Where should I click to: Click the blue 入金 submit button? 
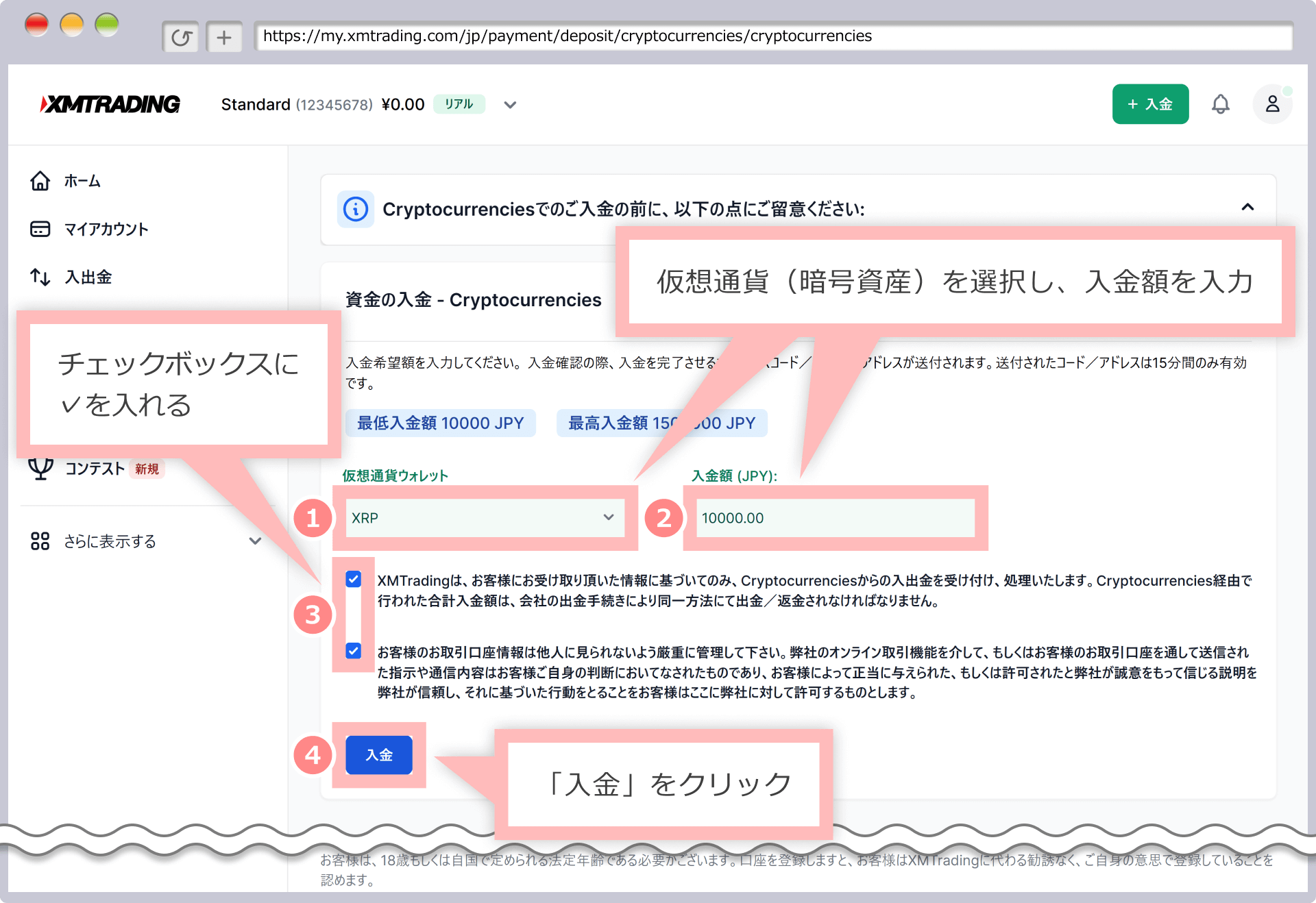pyautogui.click(x=379, y=755)
